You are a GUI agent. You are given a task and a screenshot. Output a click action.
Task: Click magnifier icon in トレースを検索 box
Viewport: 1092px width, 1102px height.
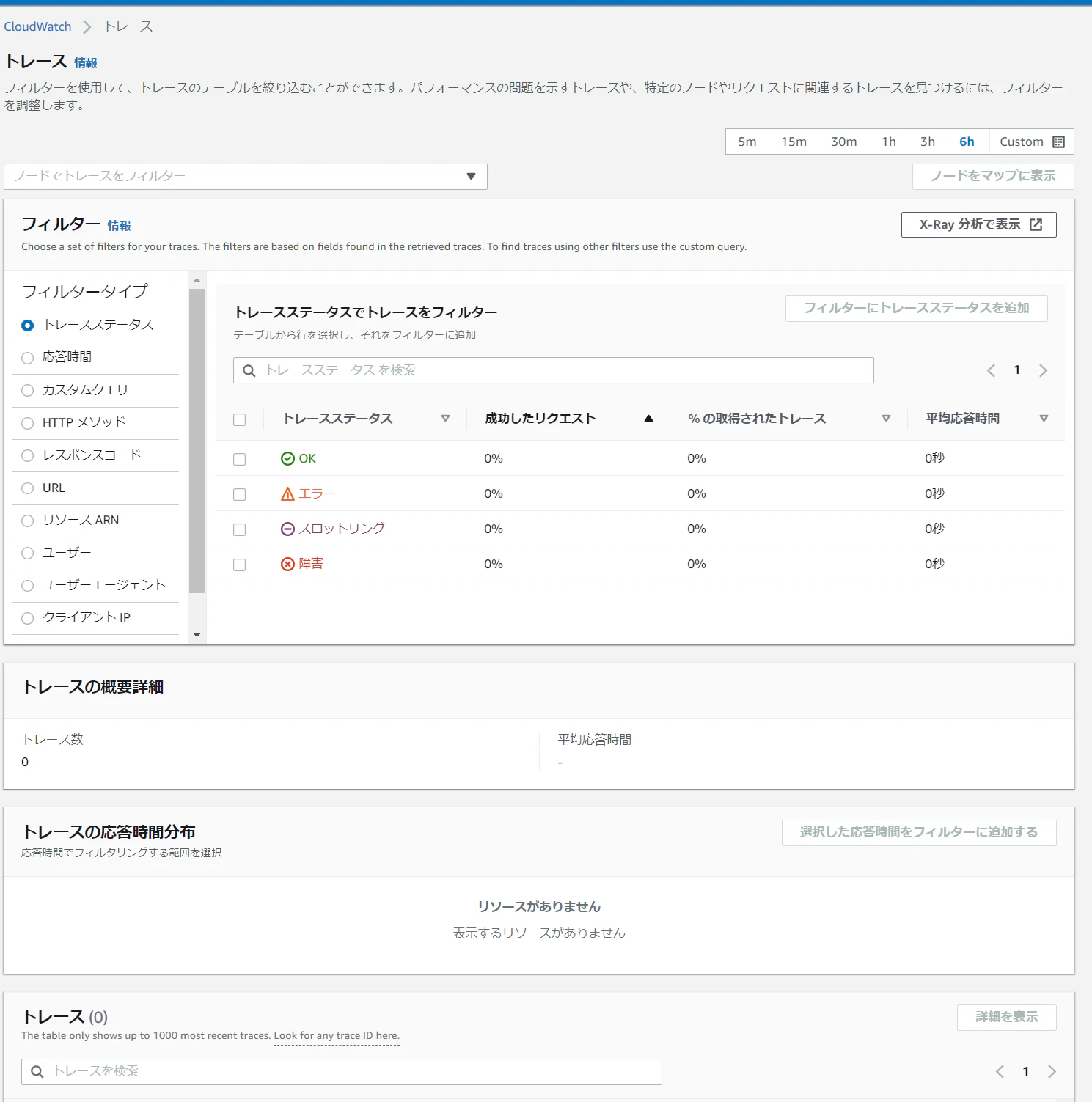coord(37,1071)
